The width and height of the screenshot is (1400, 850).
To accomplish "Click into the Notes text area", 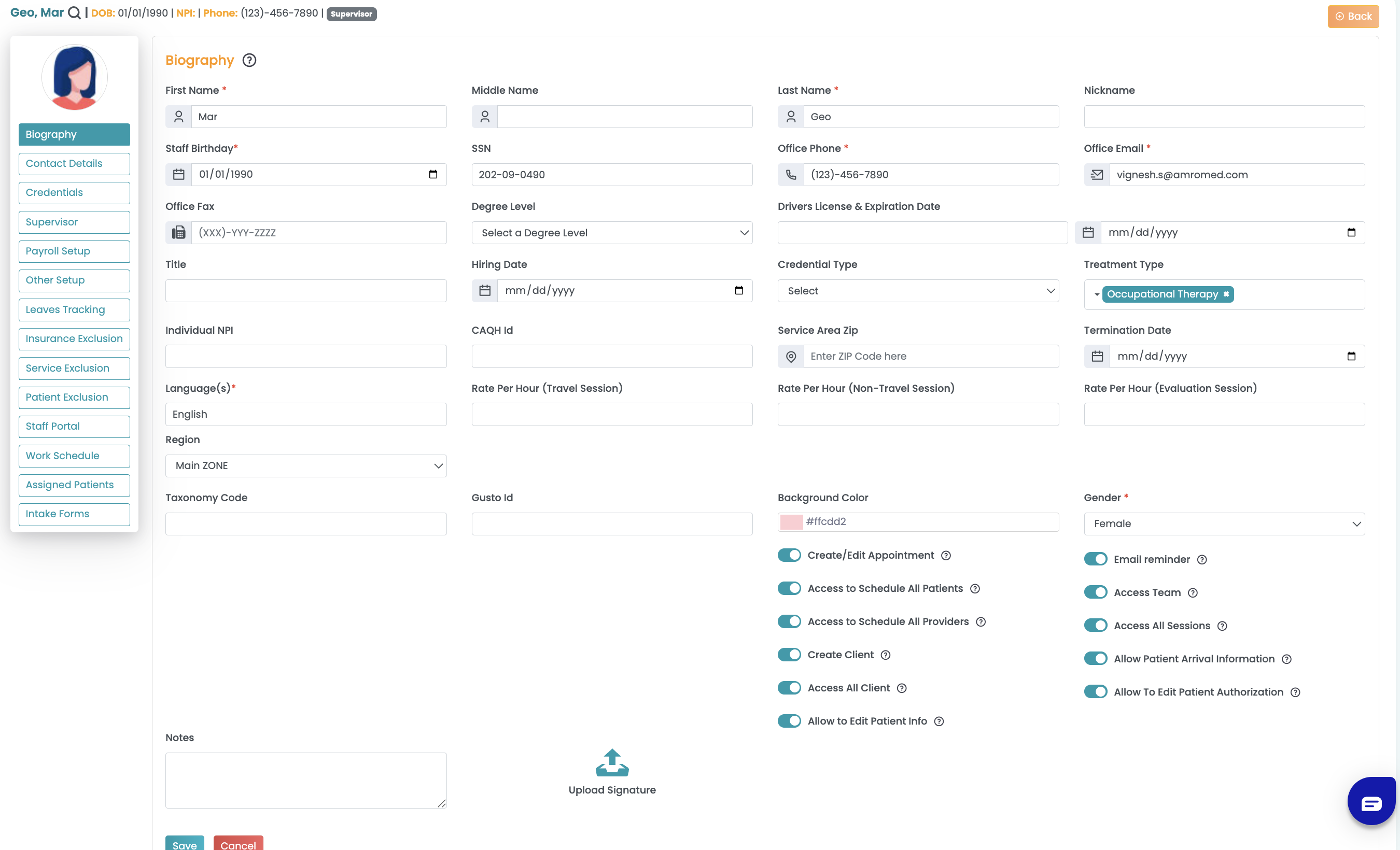I will coord(306,781).
